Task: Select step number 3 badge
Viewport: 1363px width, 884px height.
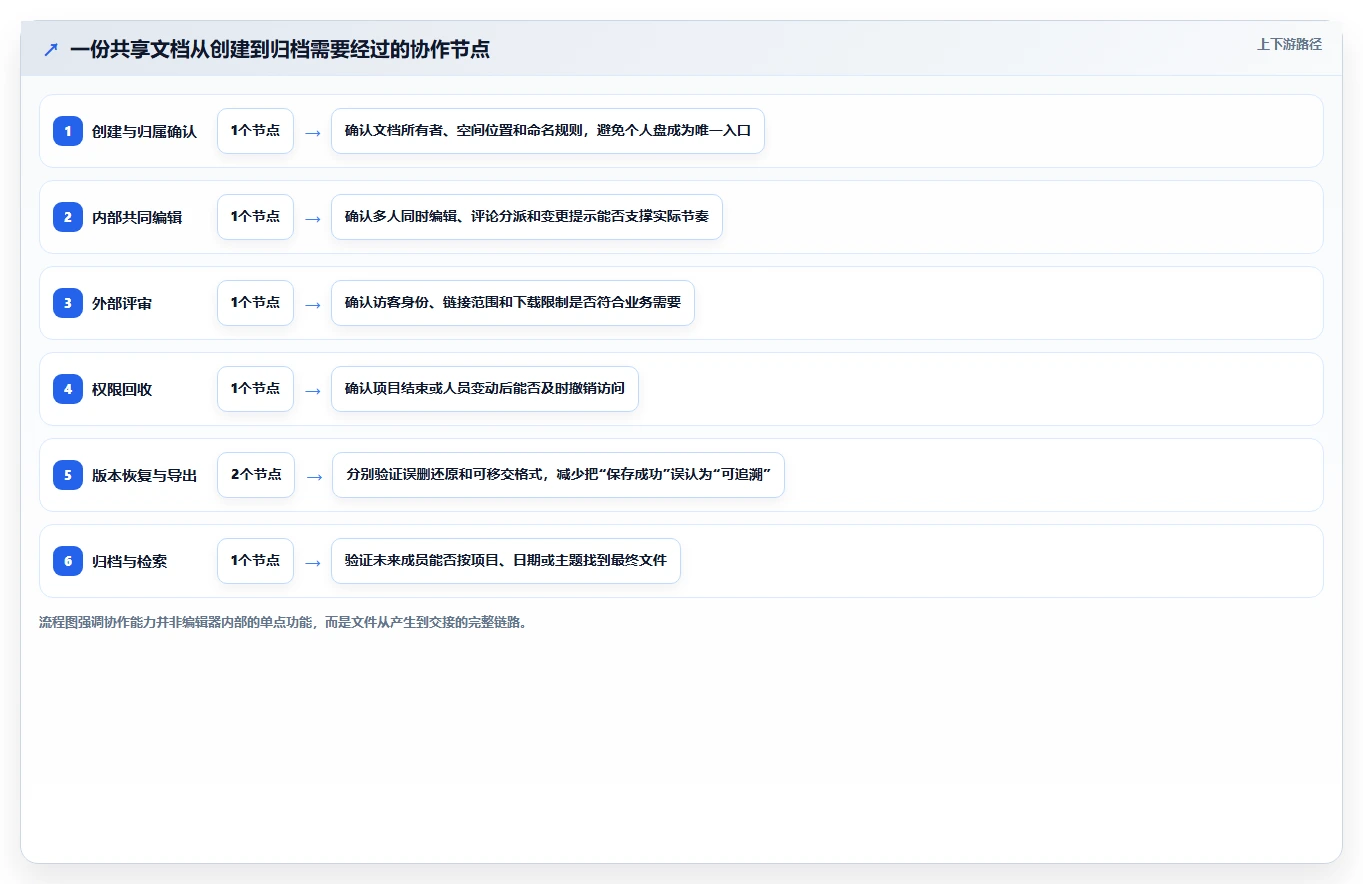Action: (68, 303)
